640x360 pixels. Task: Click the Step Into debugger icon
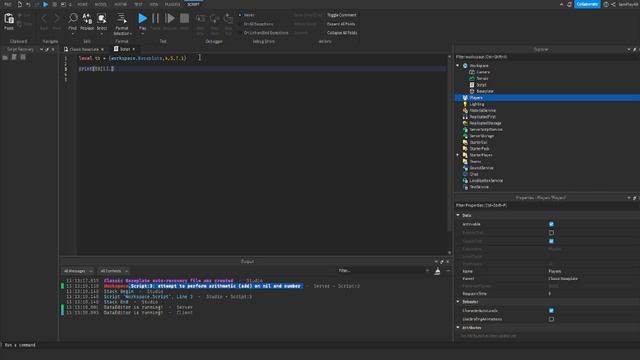point(200,19)
